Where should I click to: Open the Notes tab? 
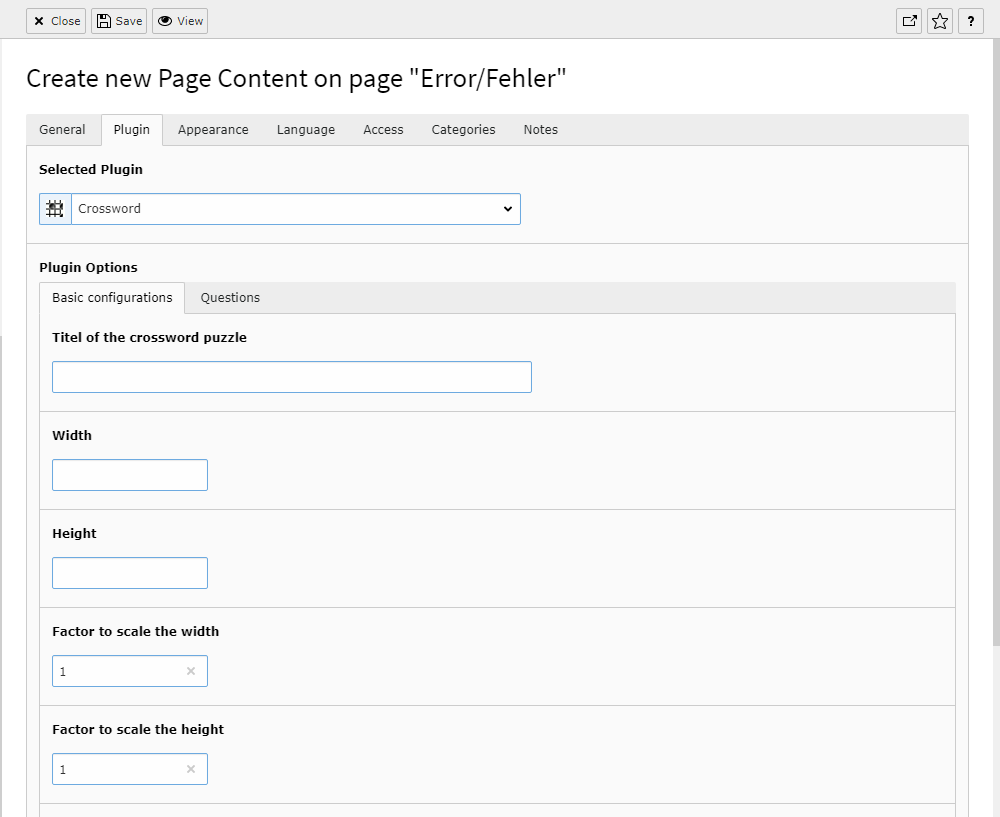pyautogui.click(x=541, y=129)
